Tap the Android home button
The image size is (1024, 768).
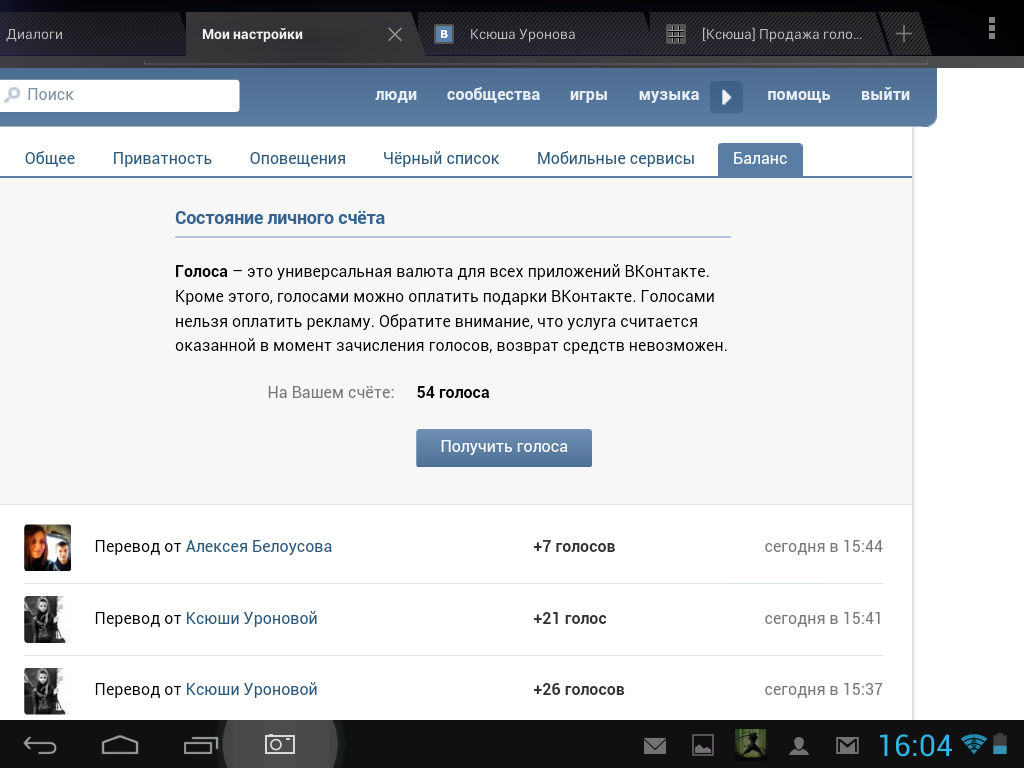(x=120, y=745)
